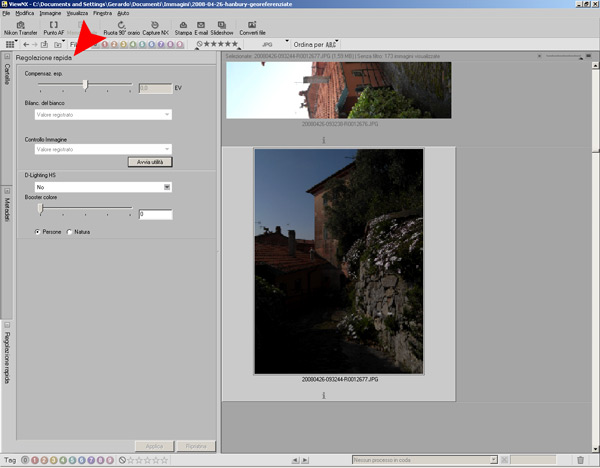Screen dimensions: 600x468
Task: Start the Slideshow
Action: [x=222, y=28]
